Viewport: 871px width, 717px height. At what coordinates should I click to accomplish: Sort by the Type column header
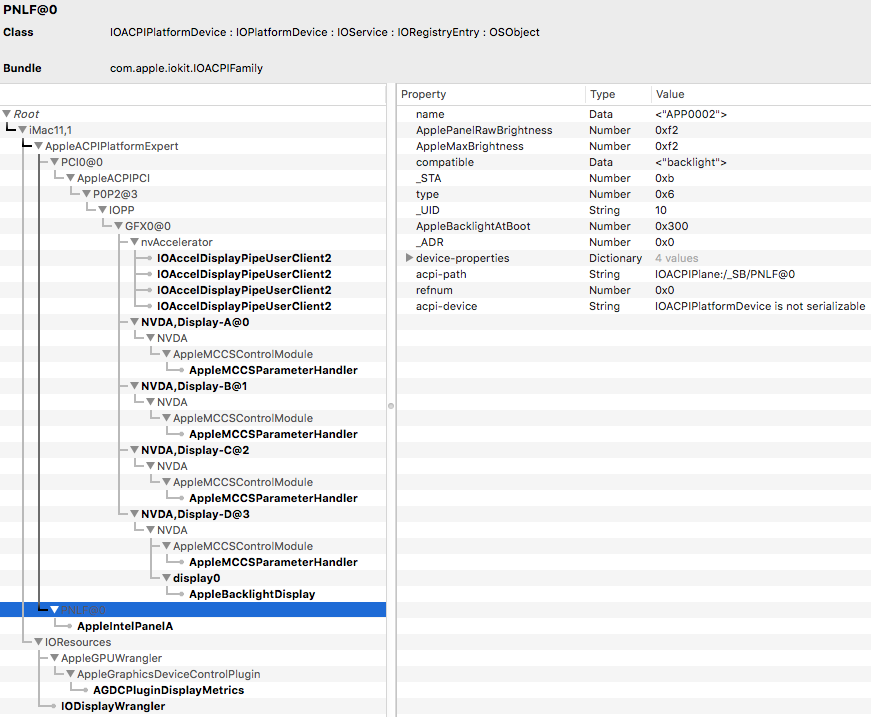618,94
